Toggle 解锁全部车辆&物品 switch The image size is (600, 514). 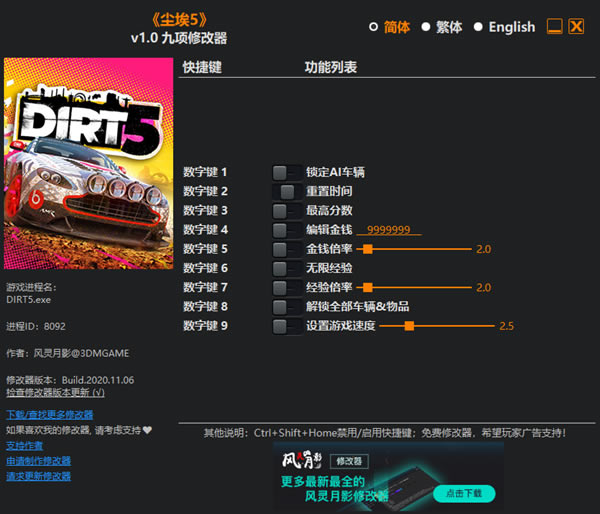coord(287,307)
